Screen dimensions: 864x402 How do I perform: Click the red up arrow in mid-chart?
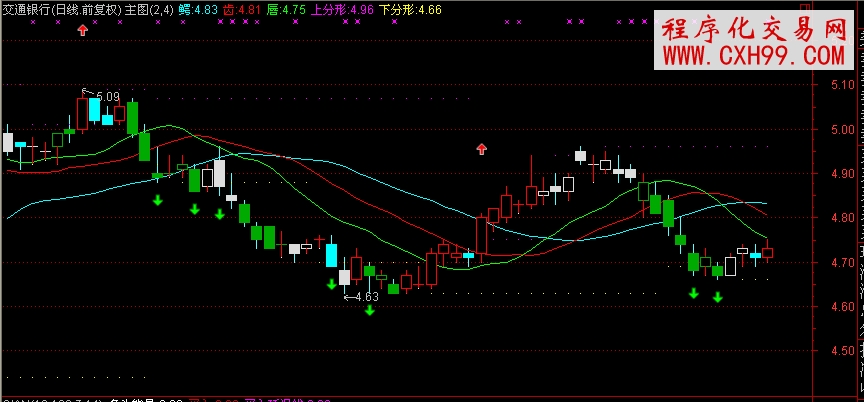481,149
